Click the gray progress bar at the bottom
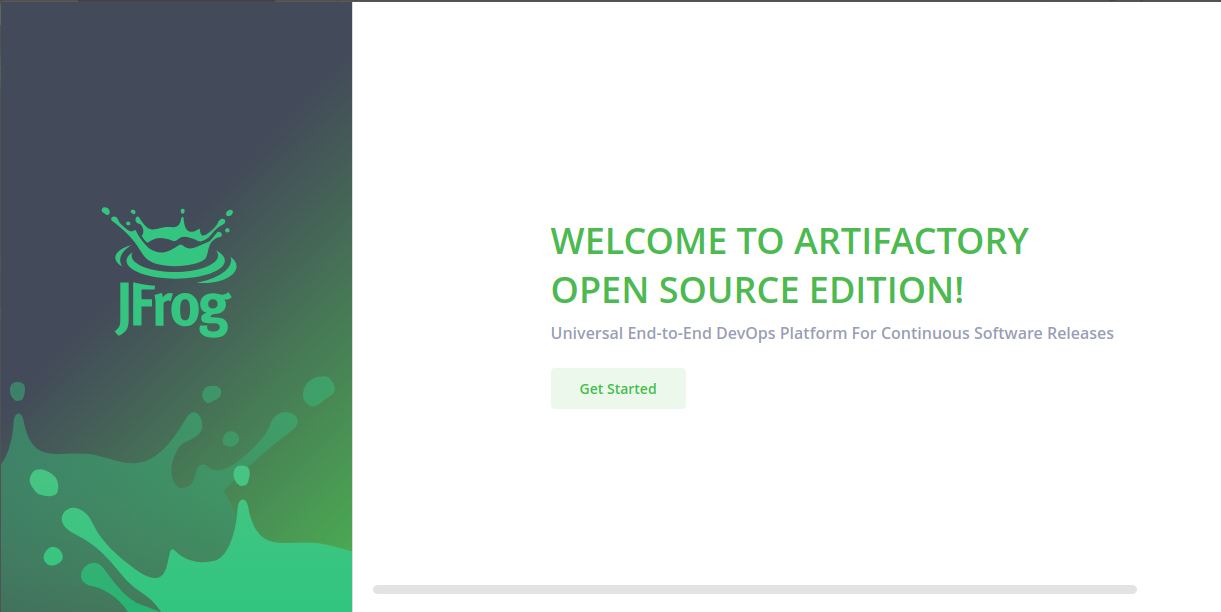 (x=754, y=590)
